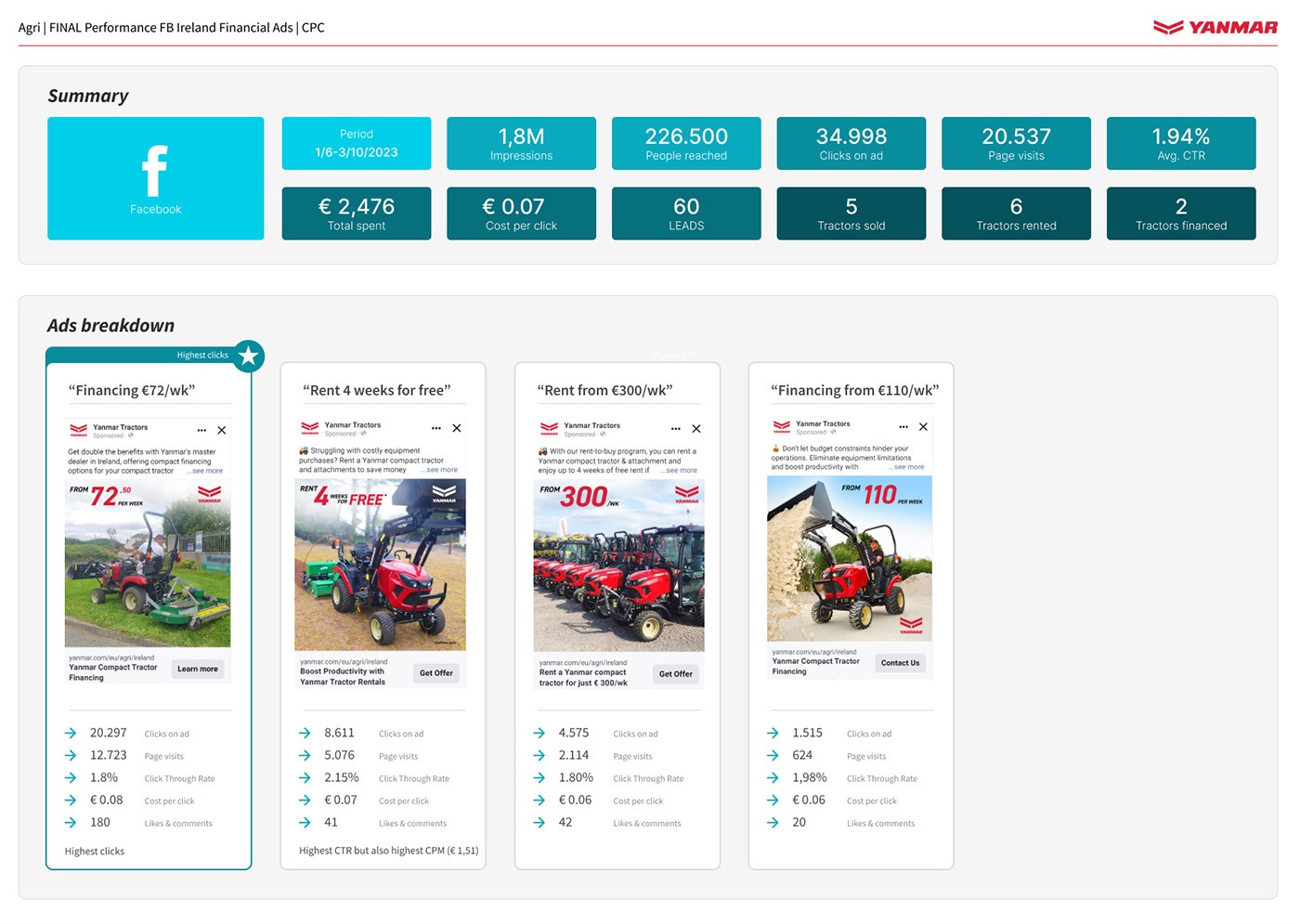Click the Yanmar logo in the header

[1215, 27]
